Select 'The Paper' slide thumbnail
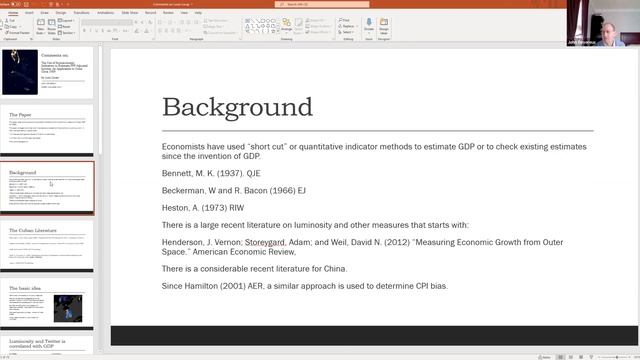Viewport: 640px width, 360px height. click(x=47, y=130)
